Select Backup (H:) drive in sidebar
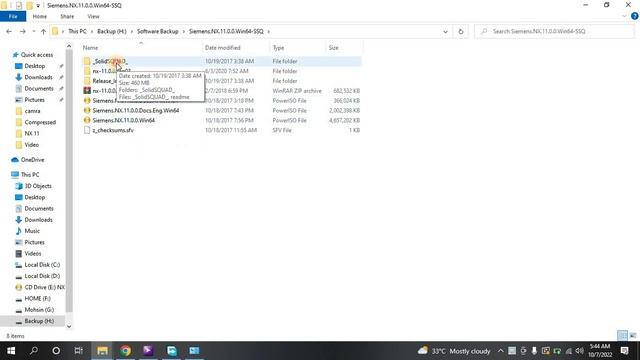This screenshot has width=640, height=360. tap(39, 321)
